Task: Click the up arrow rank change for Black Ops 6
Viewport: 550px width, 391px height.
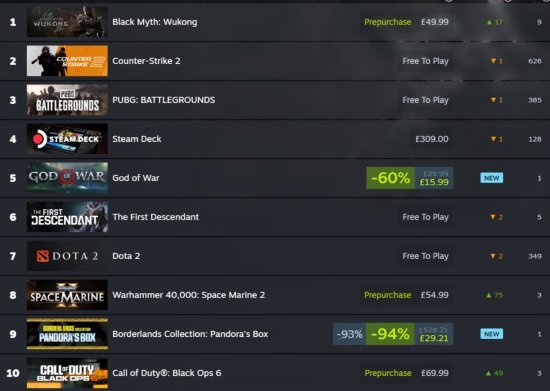Action: tap(489, 373)
